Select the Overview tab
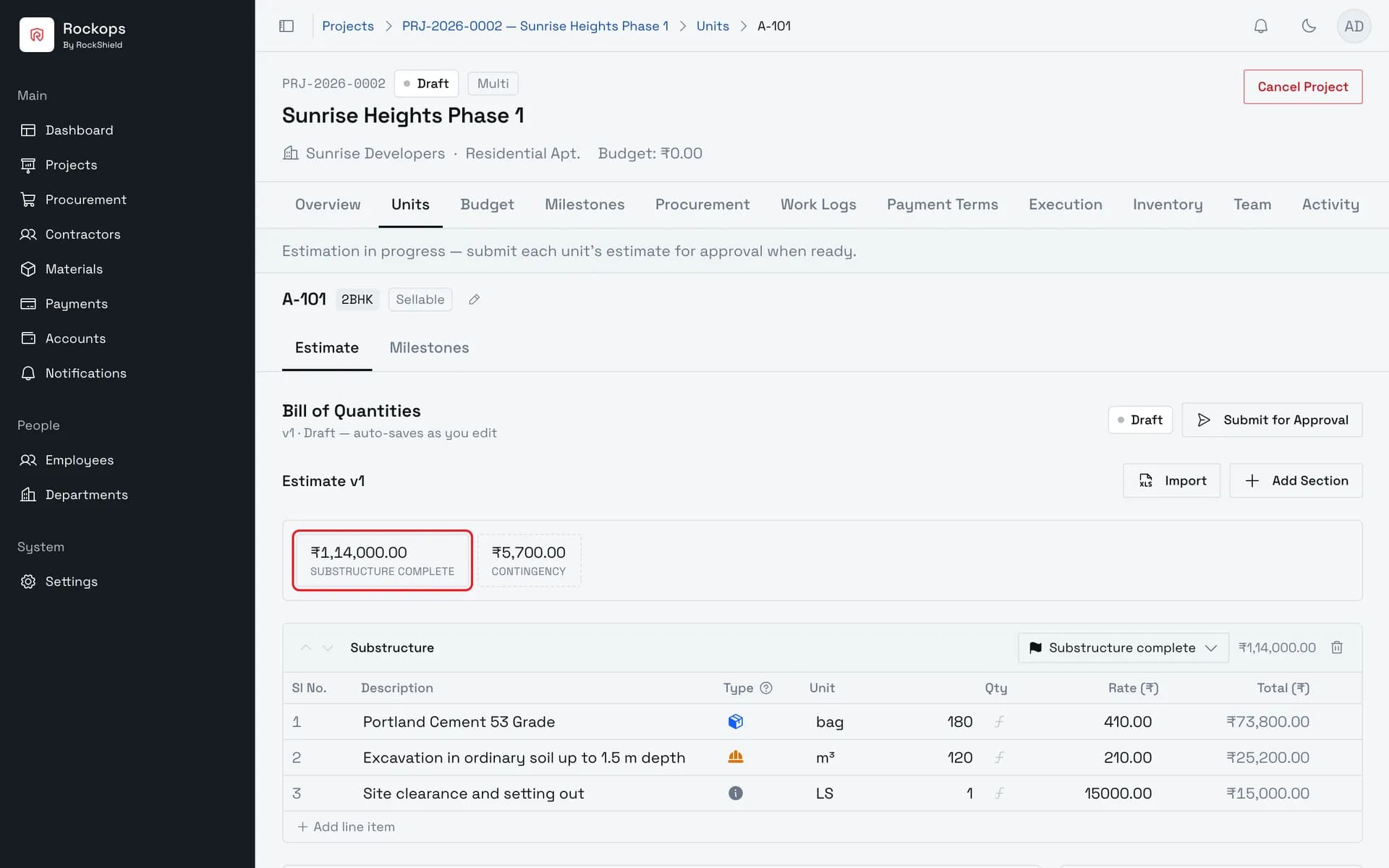The height and width of the screenshot is (868, 1389). pos(328,205)
